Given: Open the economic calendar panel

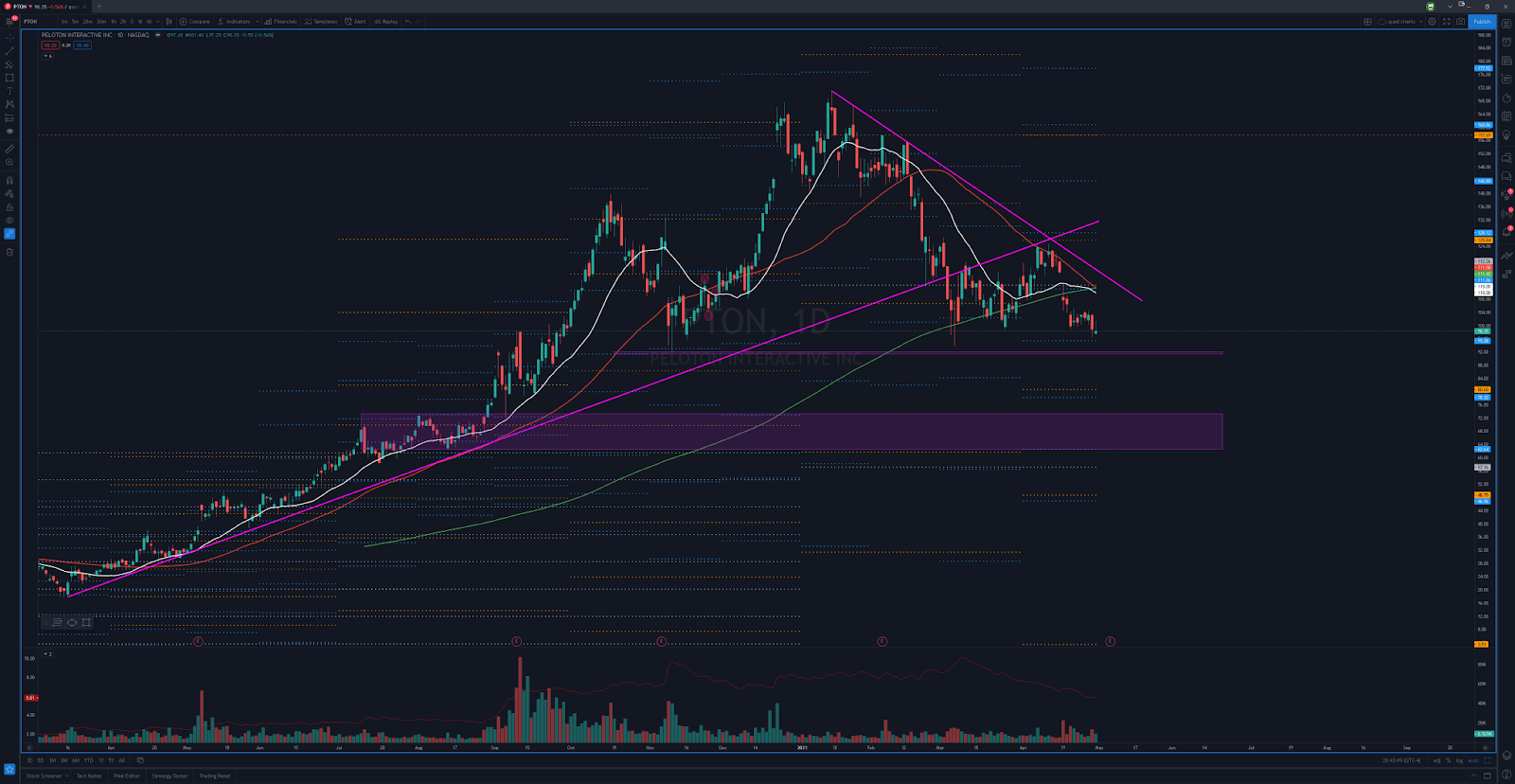Looking at the screenshot, I should tap(1506, 116).
